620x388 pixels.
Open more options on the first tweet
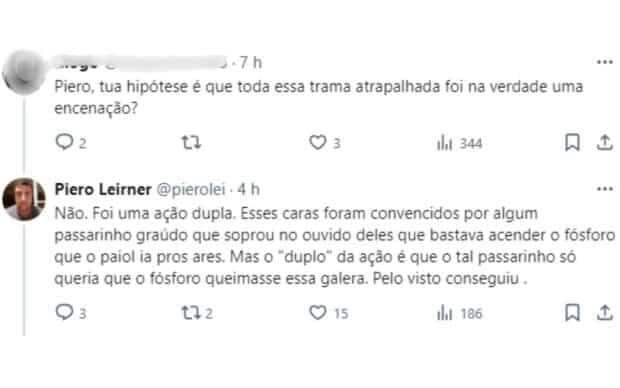[x=605, y=62]
